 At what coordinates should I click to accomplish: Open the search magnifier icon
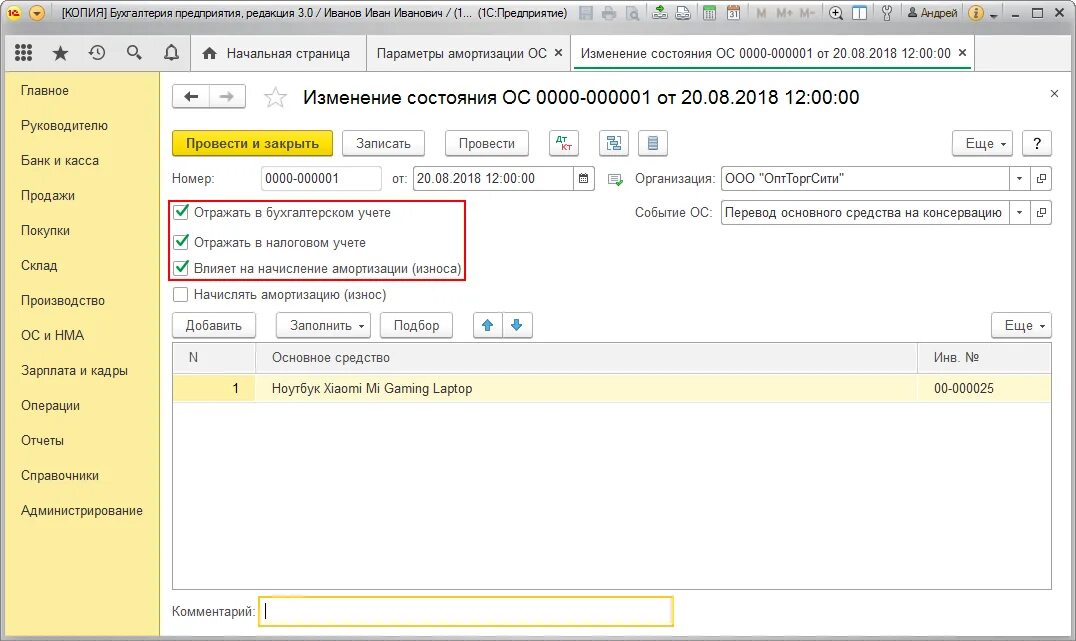(x=134, y=53)
